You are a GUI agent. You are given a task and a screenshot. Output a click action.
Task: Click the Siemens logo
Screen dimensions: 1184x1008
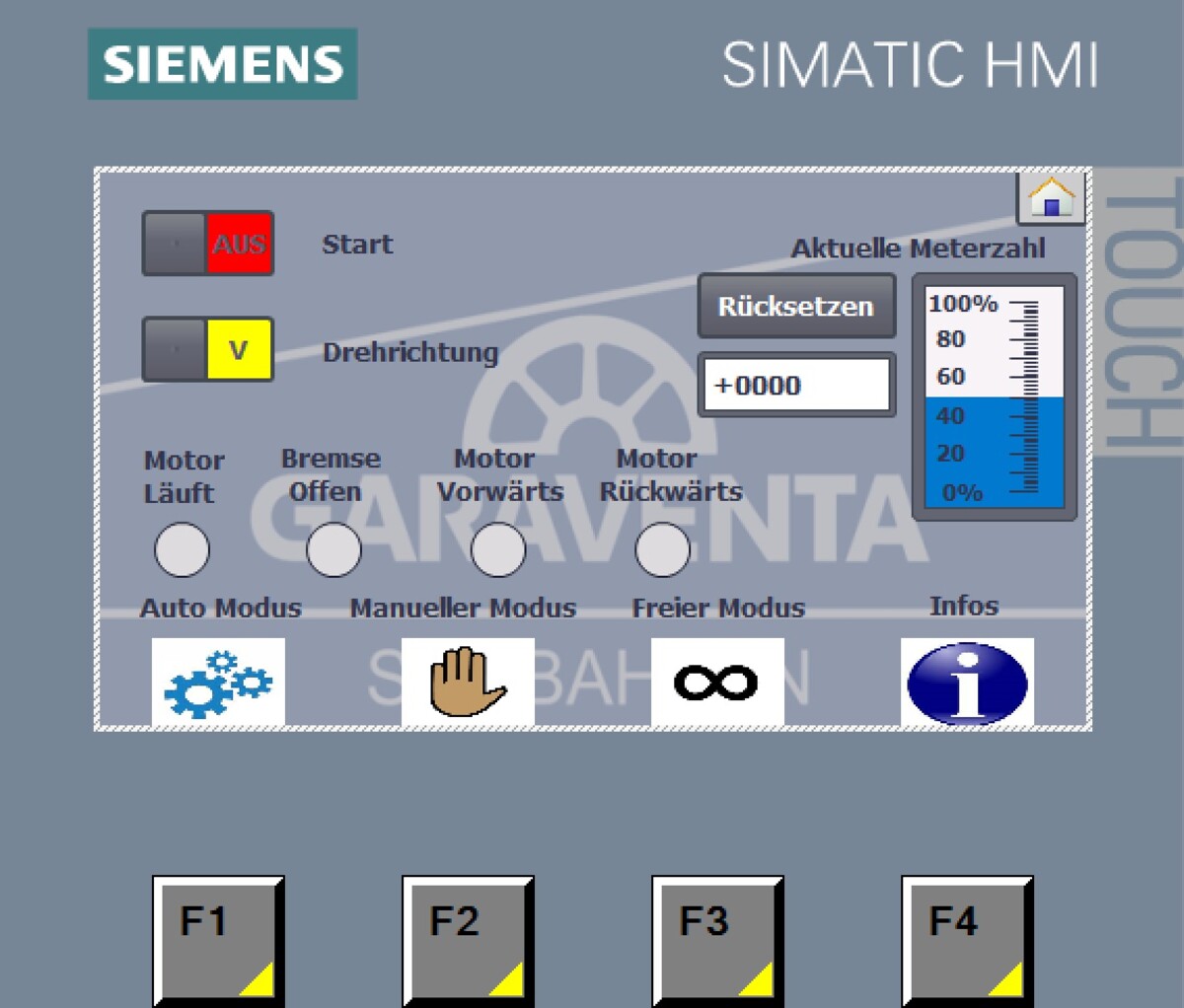click(223, 64)
